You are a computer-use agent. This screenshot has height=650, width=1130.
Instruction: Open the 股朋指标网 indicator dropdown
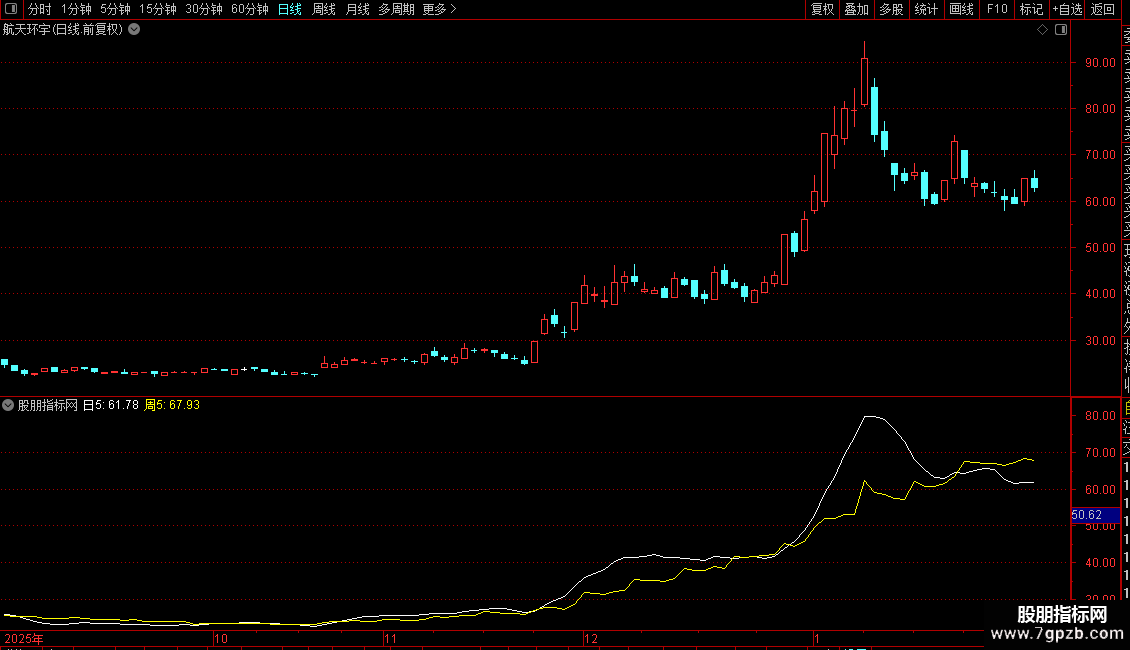click(8, 405)
